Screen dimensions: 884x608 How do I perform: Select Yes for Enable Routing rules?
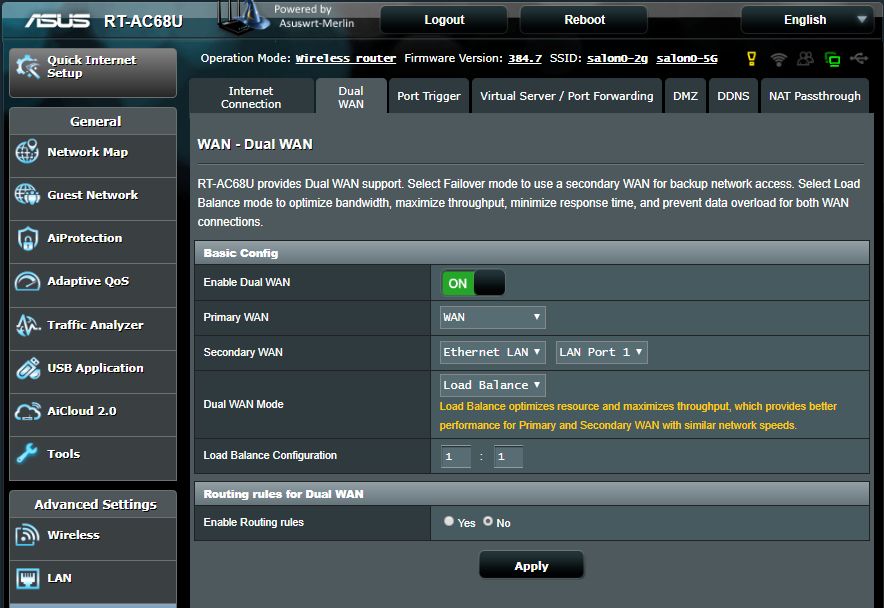point(449,522)
